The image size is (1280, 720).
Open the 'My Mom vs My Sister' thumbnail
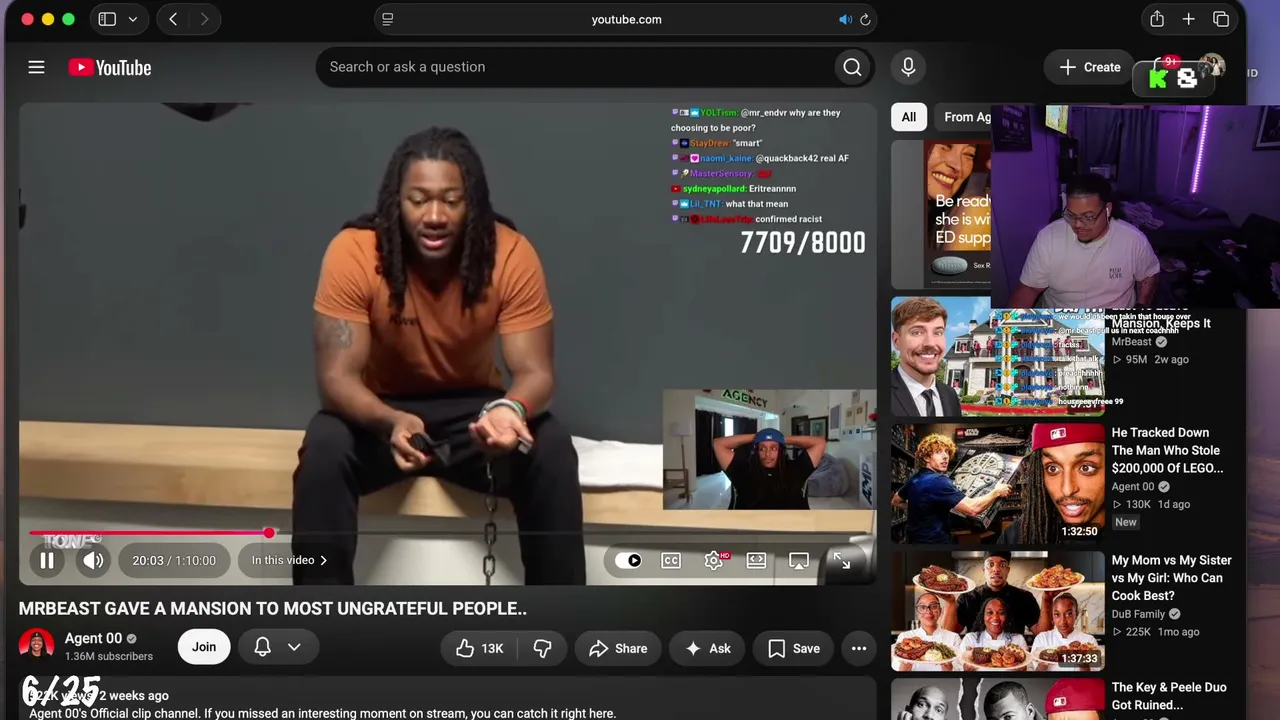tap(998, 611)
